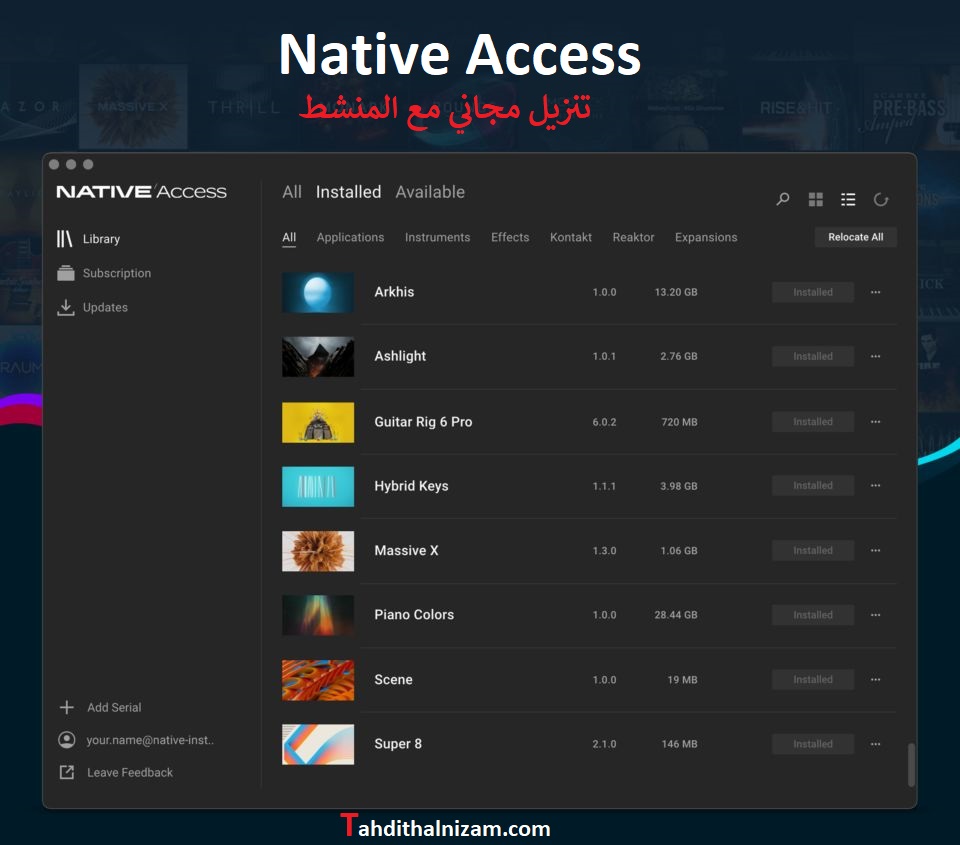Click the Scene product thumbnail
This screenshot has height=845, width=960.
coord(318,680)
